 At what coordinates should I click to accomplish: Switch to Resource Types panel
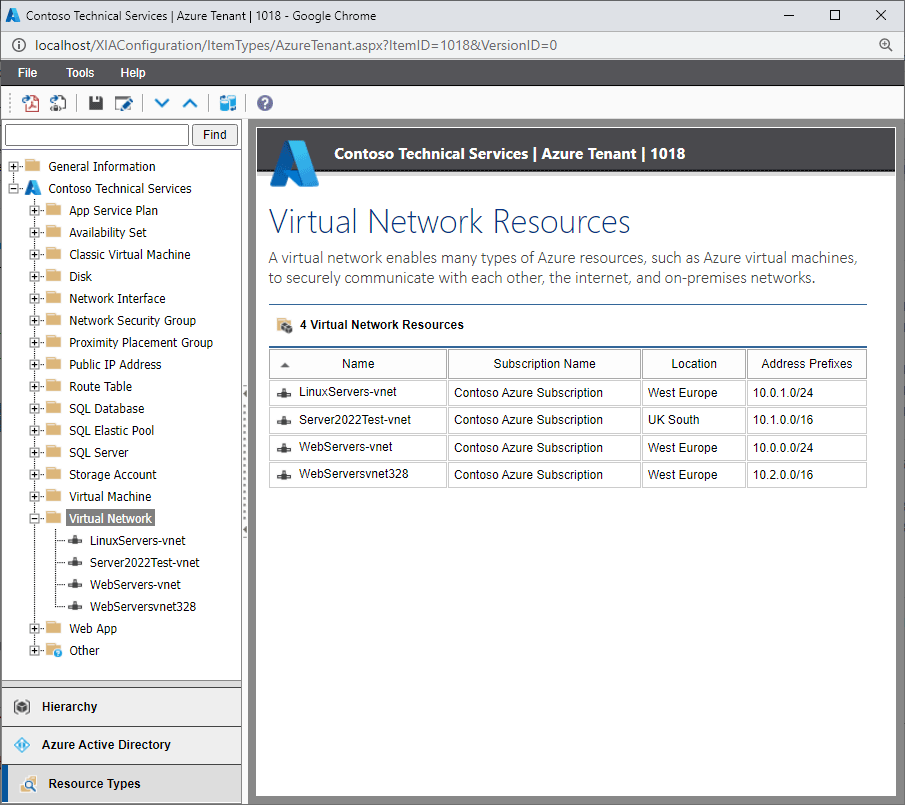coord(121,784)
